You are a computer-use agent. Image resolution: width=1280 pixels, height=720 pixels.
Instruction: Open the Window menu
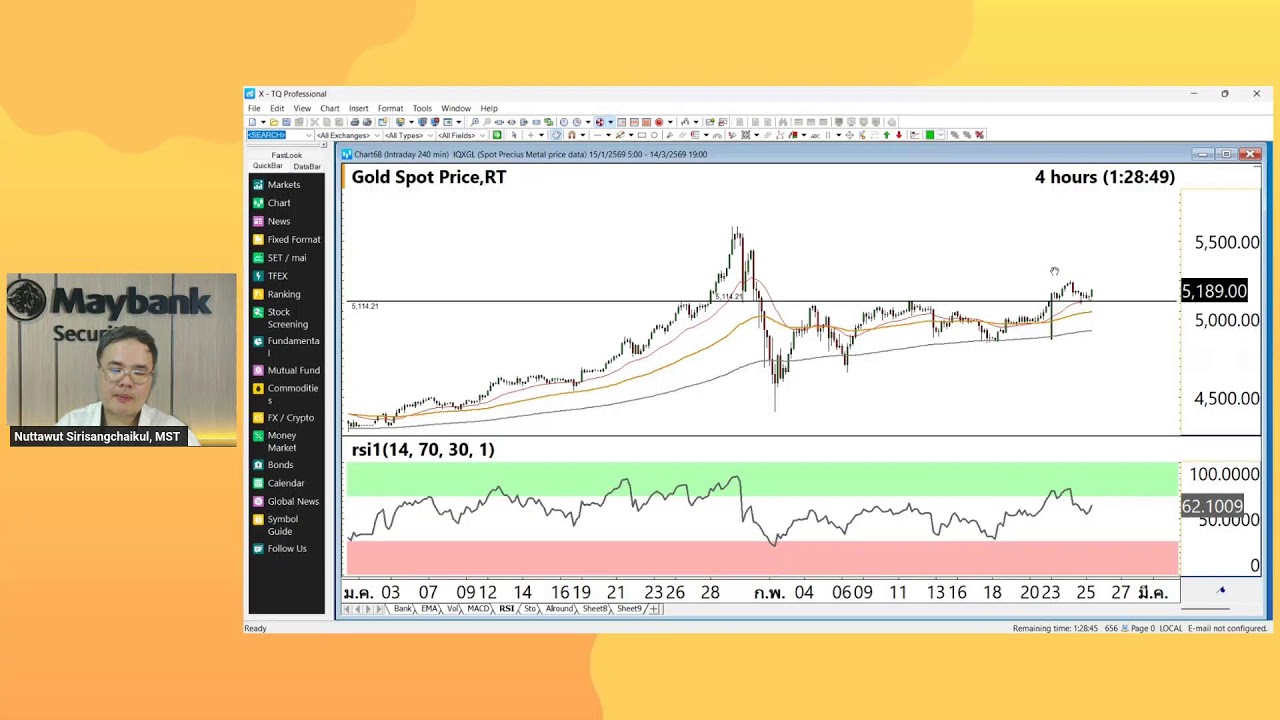tap(456, 108)
